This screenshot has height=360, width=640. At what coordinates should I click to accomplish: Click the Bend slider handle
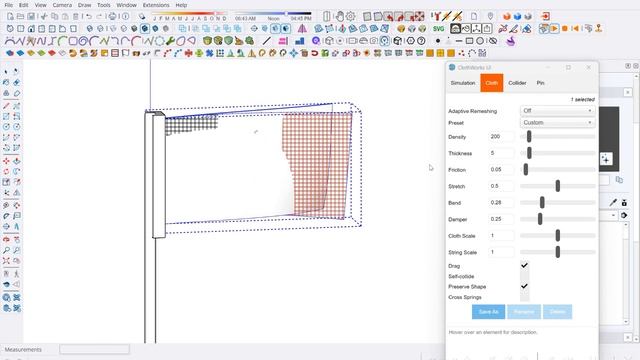point(542,202)
